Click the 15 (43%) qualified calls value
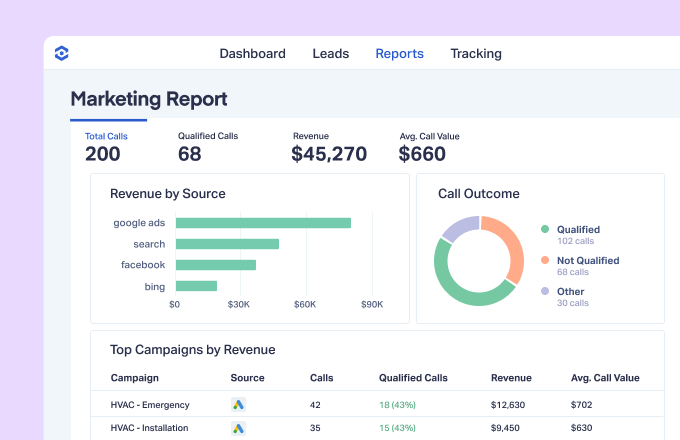The height and width of the screenshot is (440, 680). coord(397,428)
